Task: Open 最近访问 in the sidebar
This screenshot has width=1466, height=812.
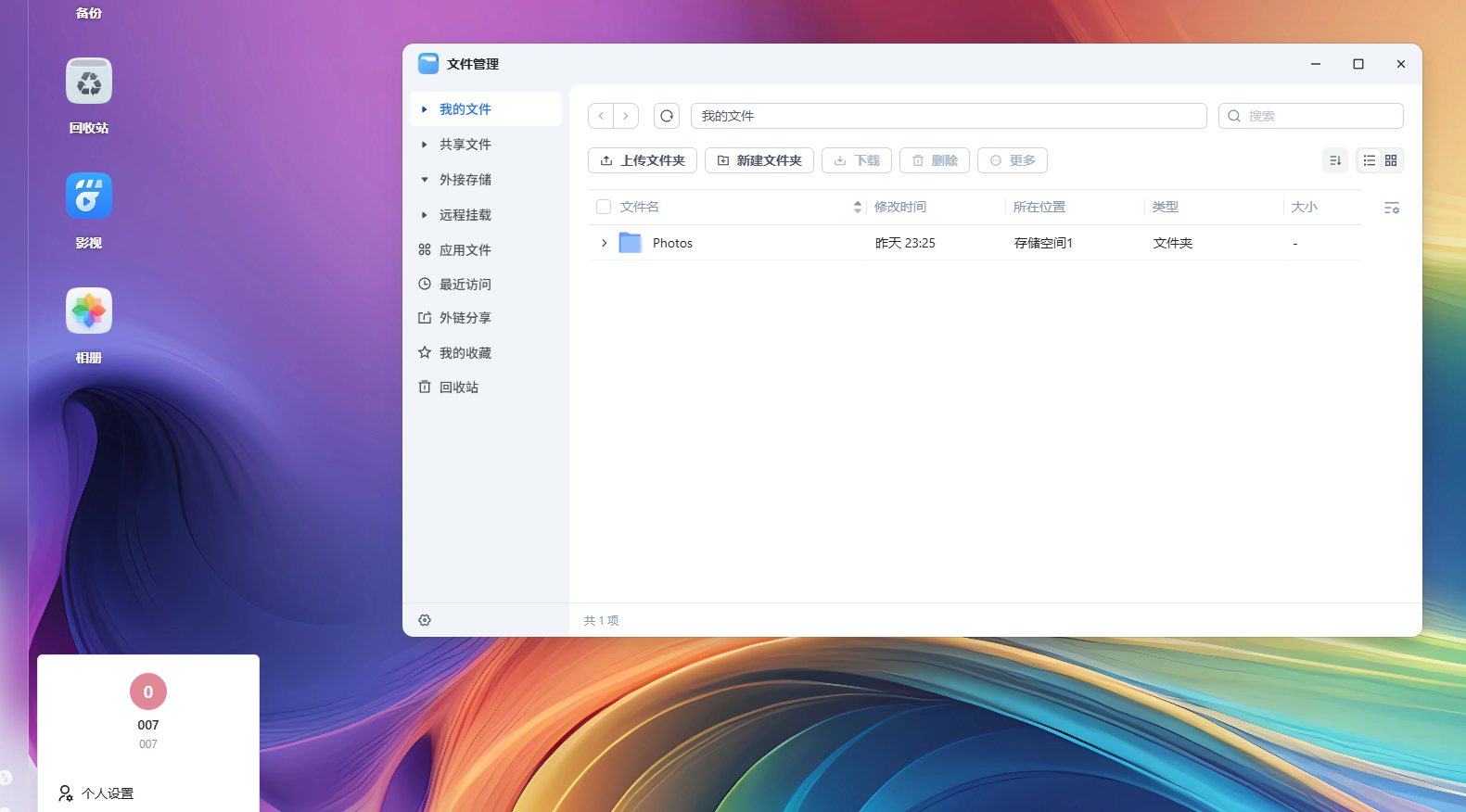Action: click(x=465, y=285)
